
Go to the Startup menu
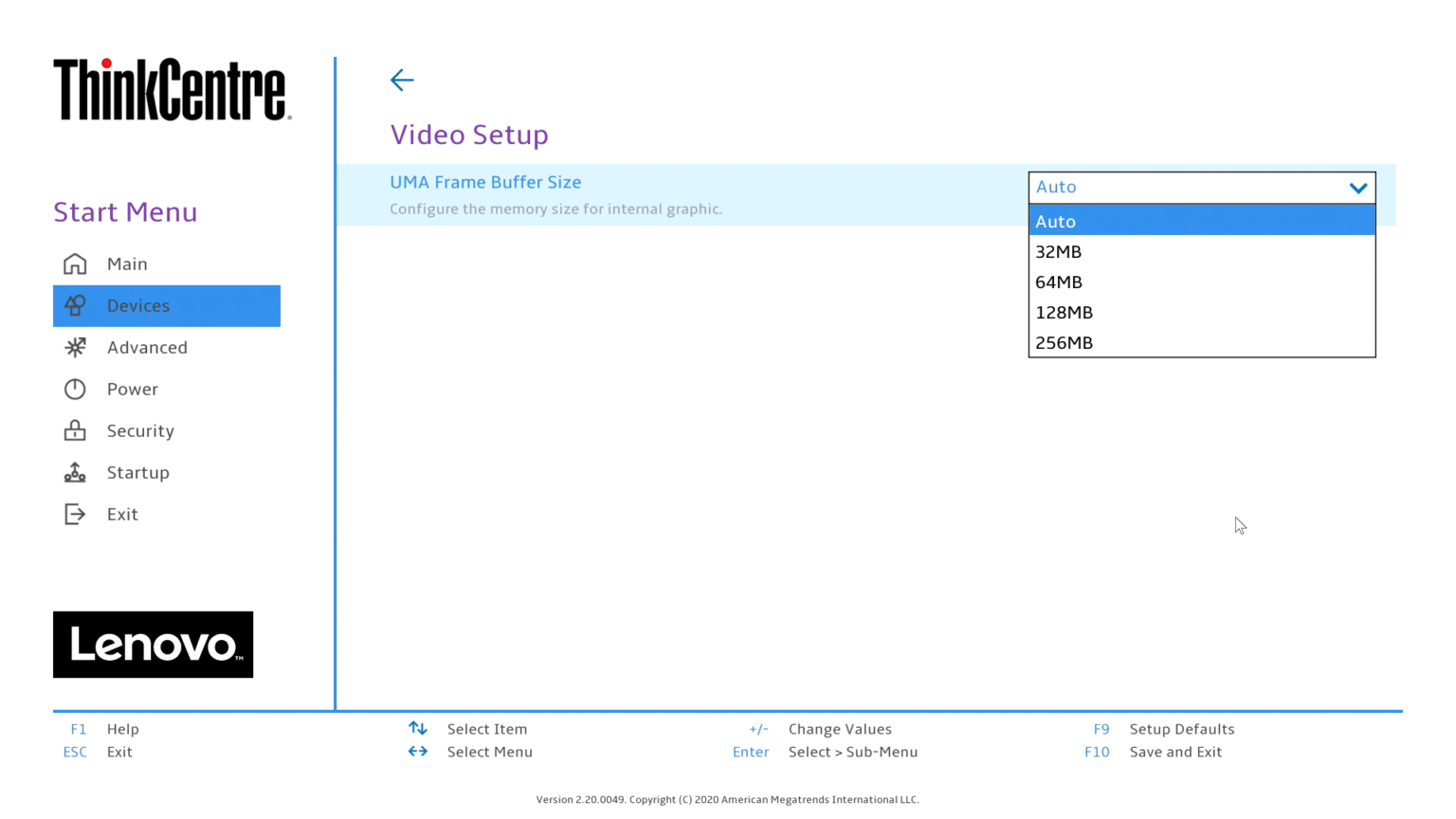coord(138,472)
